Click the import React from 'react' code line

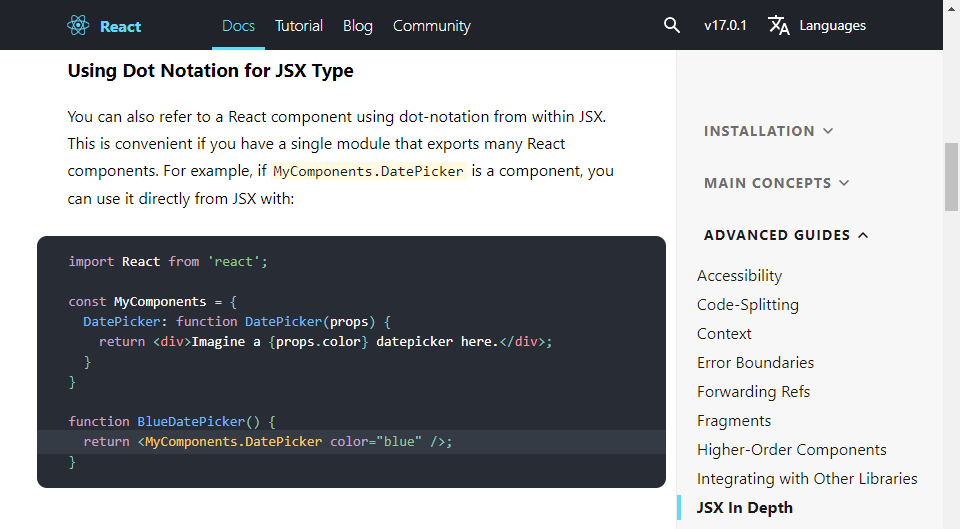[x=168, y=261]
